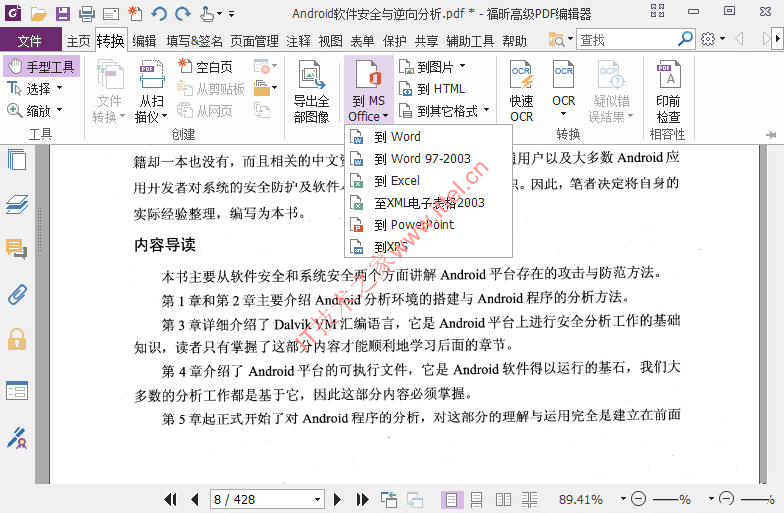Choose 到XPS menu item
Viewport: 784px width, 513px height.
pyautogui.click(x=428, y=246)
